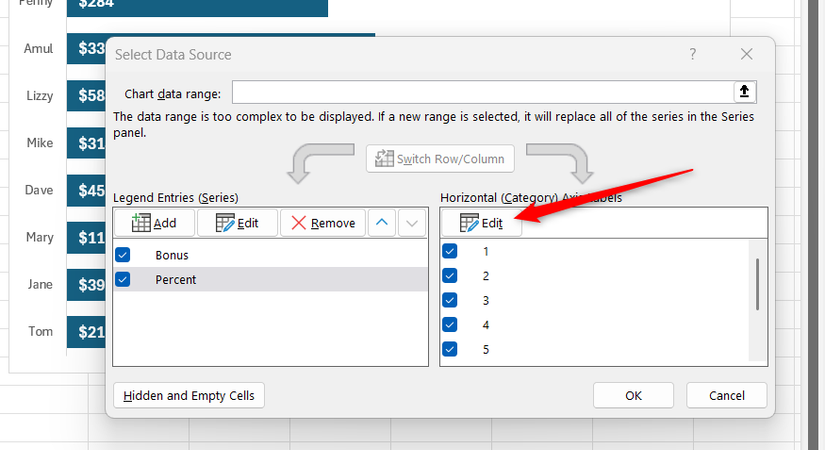Uncheck category label 1 checkbox
The width and height of the screenshot is (825, 450).
click(x=449, y=251)
